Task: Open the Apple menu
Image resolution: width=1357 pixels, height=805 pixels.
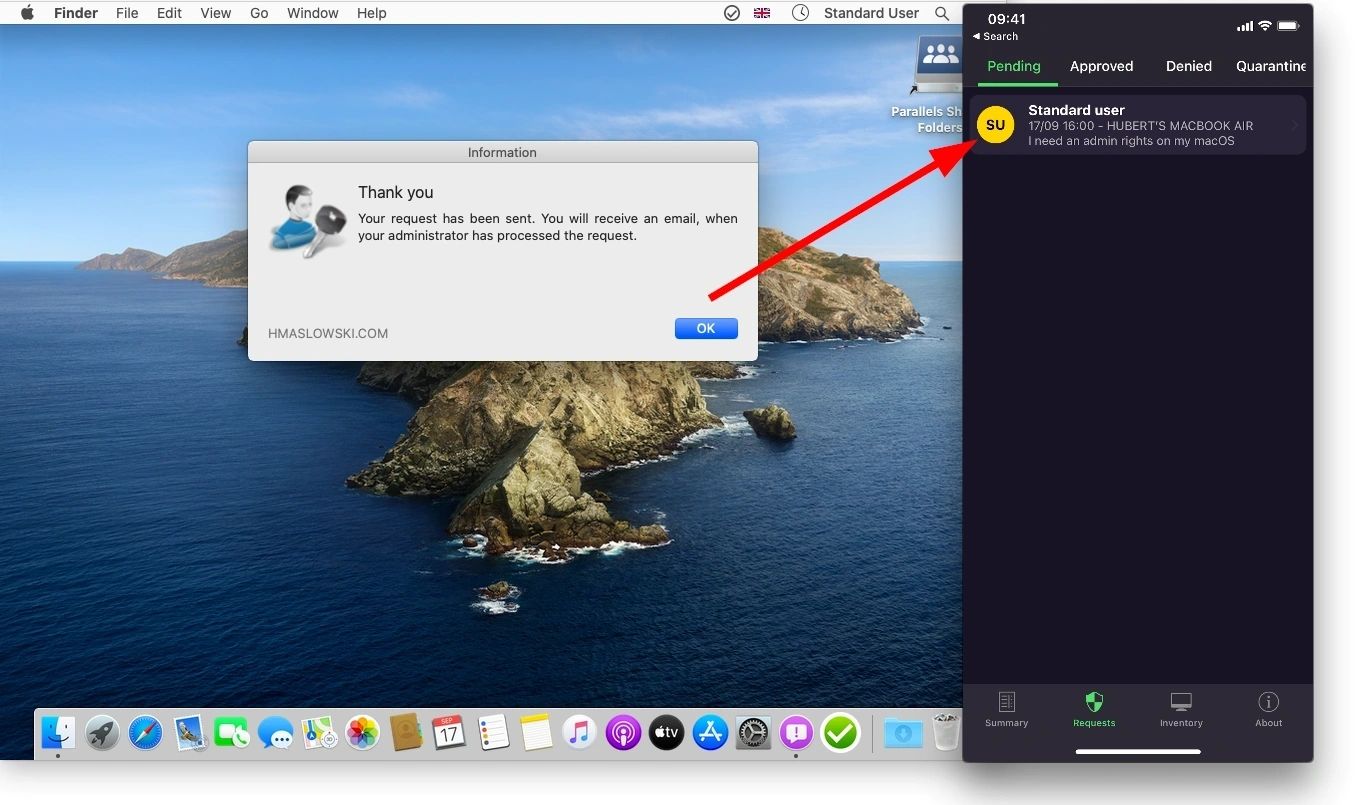Action: [27, 13]
